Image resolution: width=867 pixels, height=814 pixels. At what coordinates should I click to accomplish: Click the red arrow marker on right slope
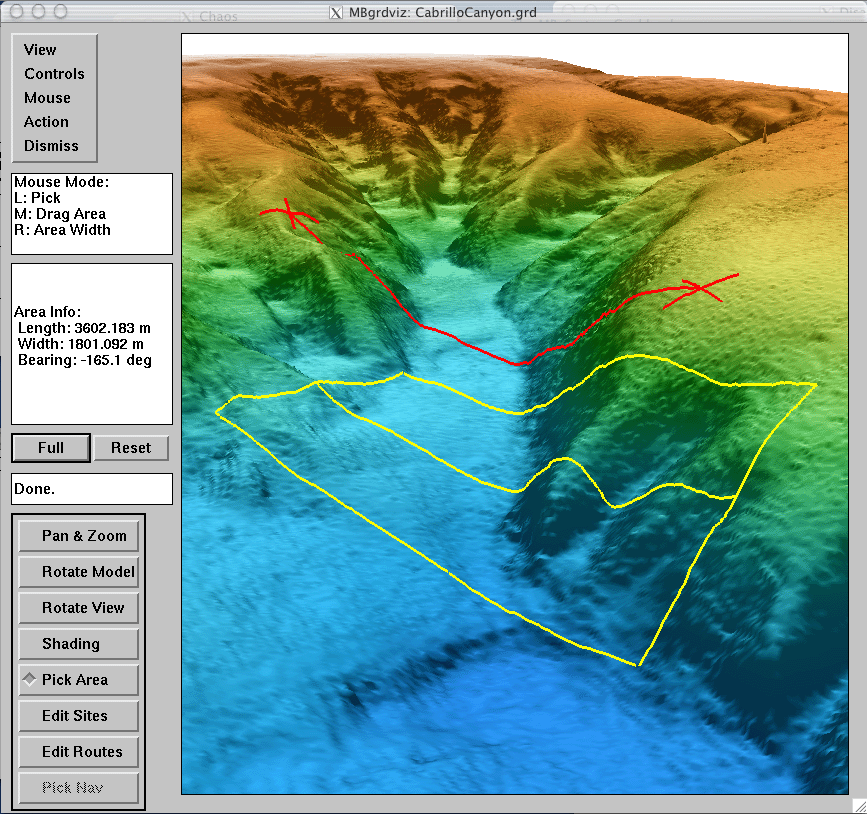click(702, 289)
